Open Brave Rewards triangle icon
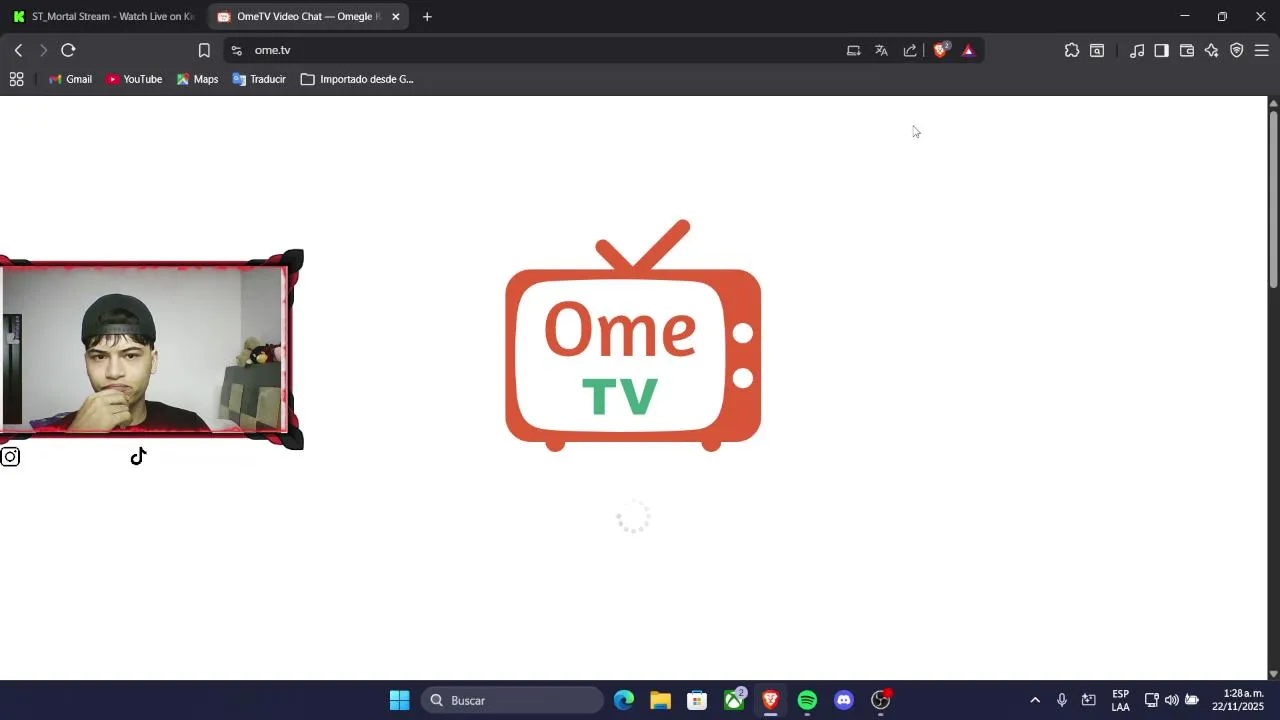1280x720 pixels. point(968,50)
